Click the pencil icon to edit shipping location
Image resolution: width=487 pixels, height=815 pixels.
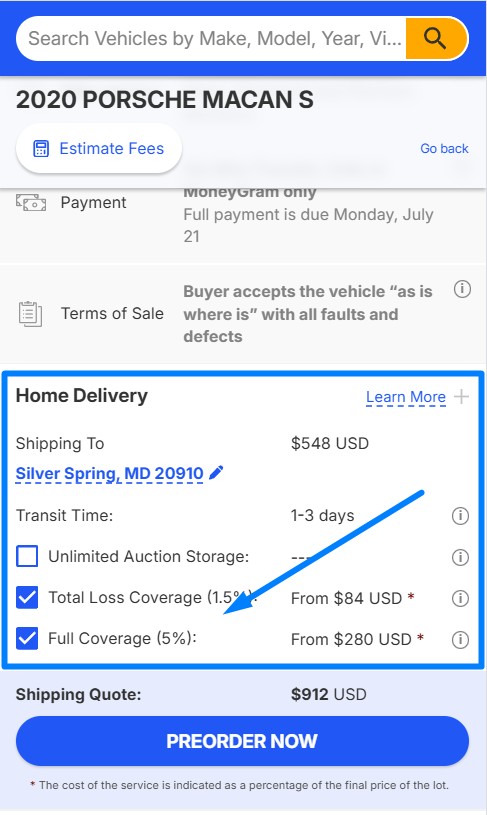pyautogui.click(x=216, y=473)
